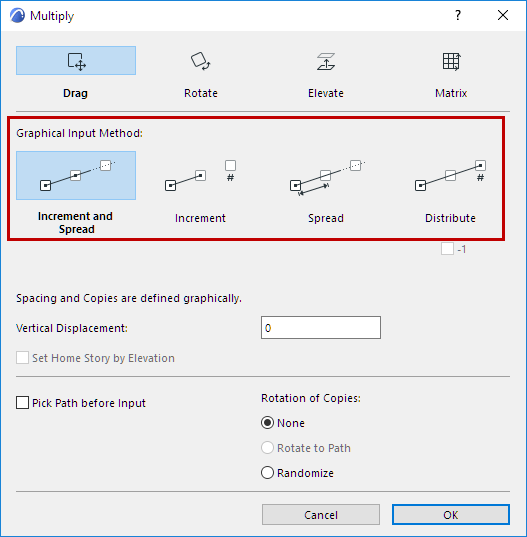The image size is (527, 537).
Task: Select the Drag multiply action icon
Action: (x=76, y=61)
